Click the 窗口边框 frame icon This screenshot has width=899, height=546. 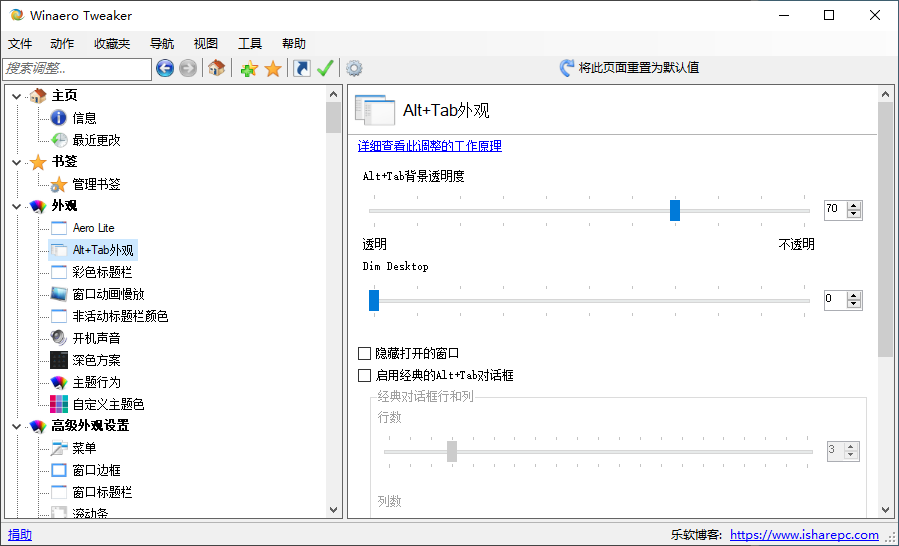tap(58, 470)
